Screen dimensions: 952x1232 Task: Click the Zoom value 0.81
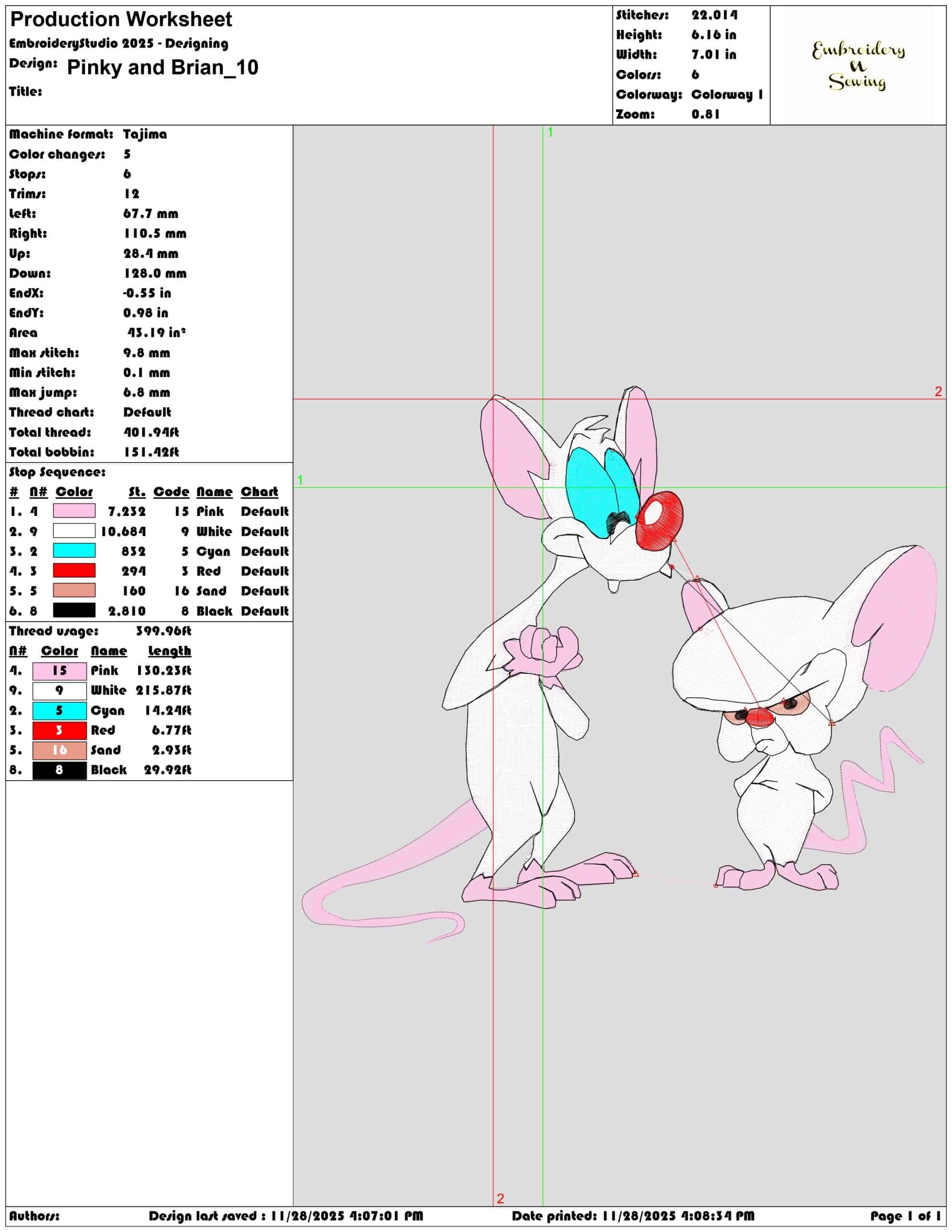point(706,114)
